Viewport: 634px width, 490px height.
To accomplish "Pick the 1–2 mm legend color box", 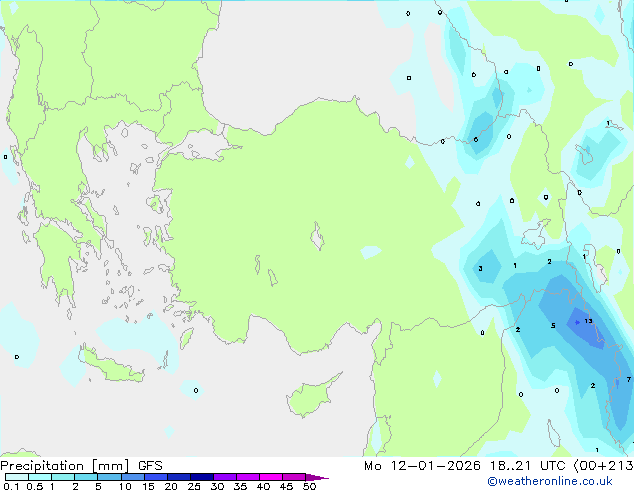I will [x=63, y=477].
